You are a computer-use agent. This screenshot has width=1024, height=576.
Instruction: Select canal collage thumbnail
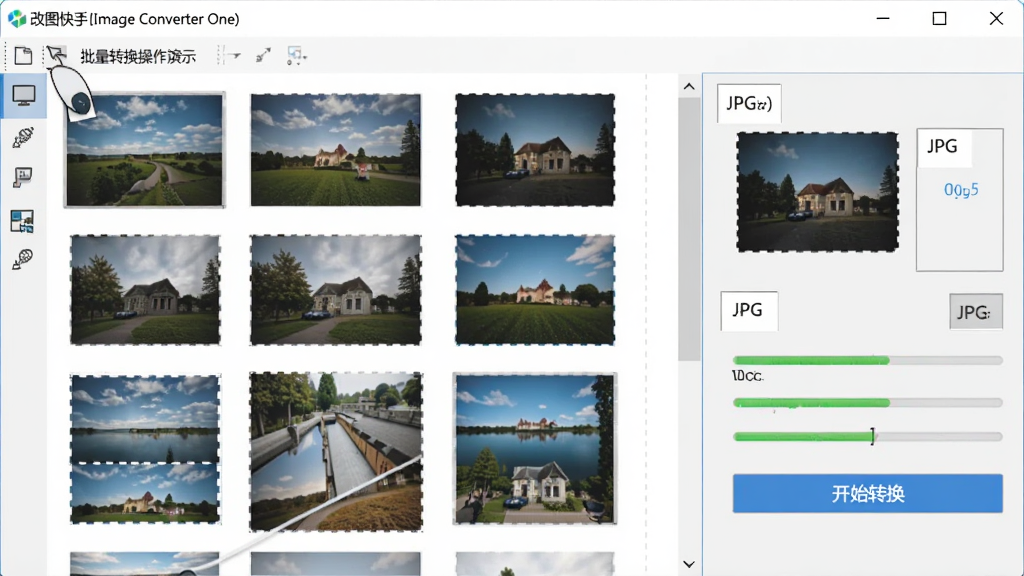pos(336,452)
